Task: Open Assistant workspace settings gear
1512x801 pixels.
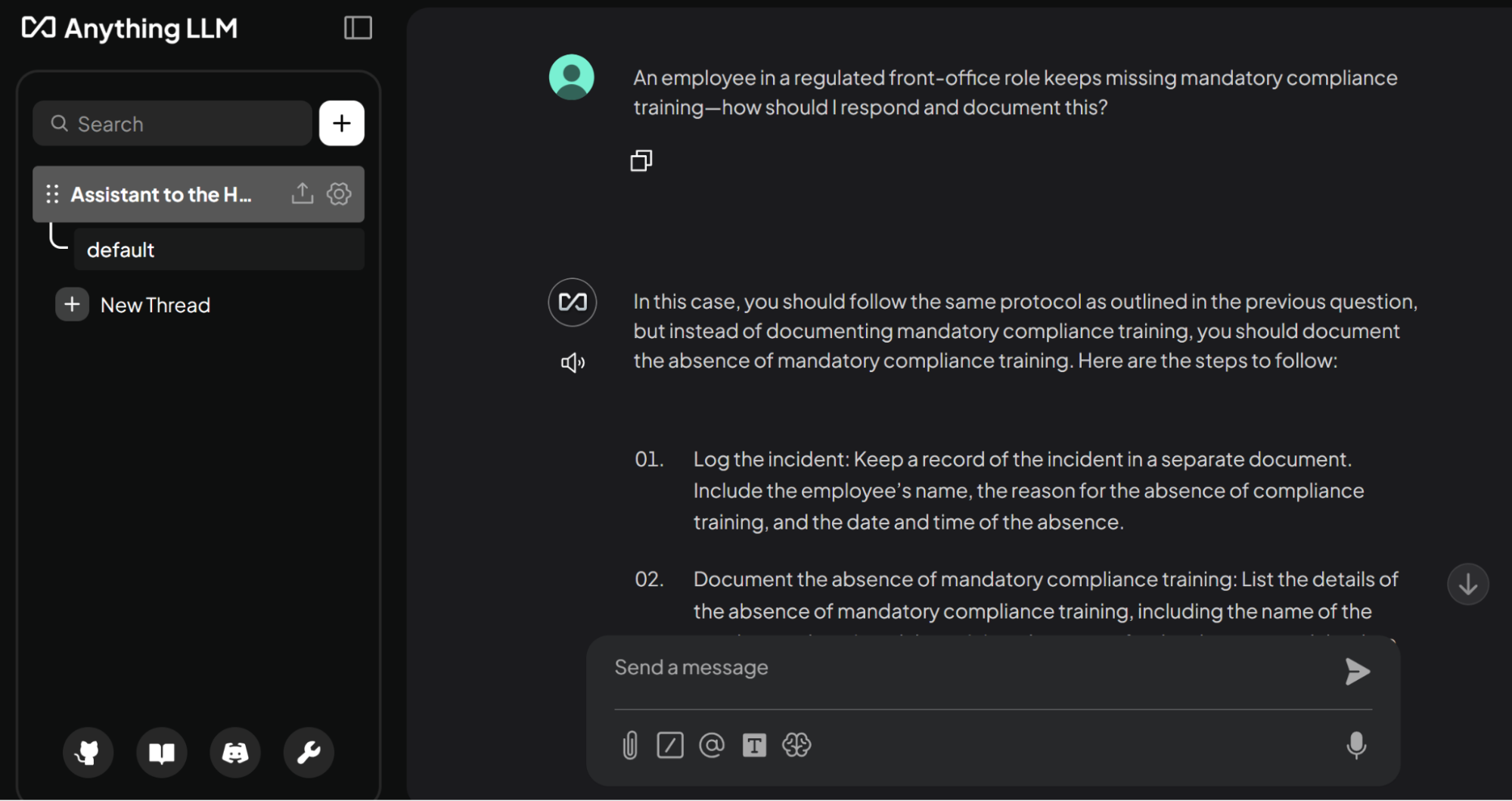Action: coord(339,194)
